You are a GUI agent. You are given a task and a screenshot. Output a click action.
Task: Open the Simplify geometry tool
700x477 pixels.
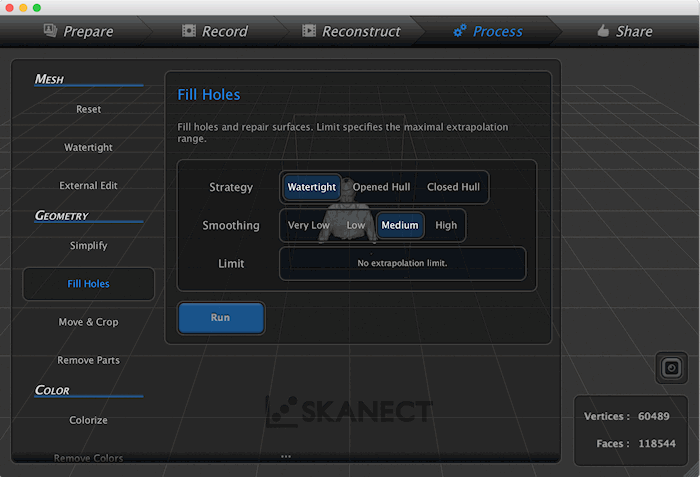coord(88,246)
